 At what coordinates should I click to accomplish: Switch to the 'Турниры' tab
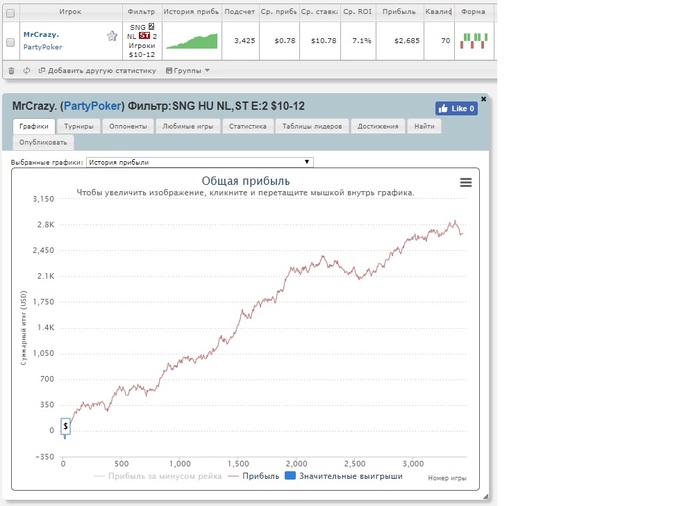79,126
